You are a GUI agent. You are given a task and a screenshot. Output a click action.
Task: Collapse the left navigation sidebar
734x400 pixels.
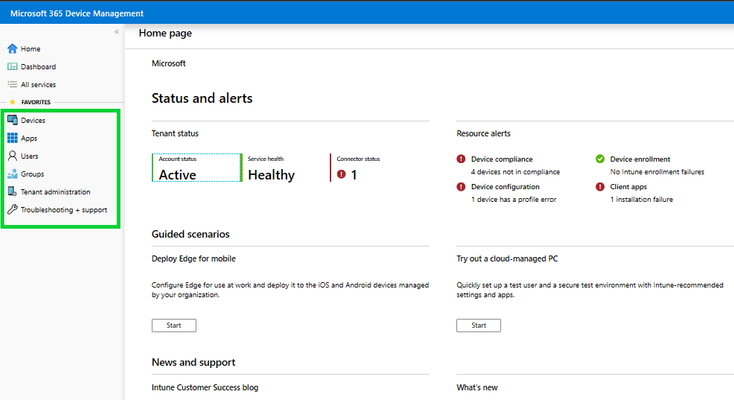117,32
